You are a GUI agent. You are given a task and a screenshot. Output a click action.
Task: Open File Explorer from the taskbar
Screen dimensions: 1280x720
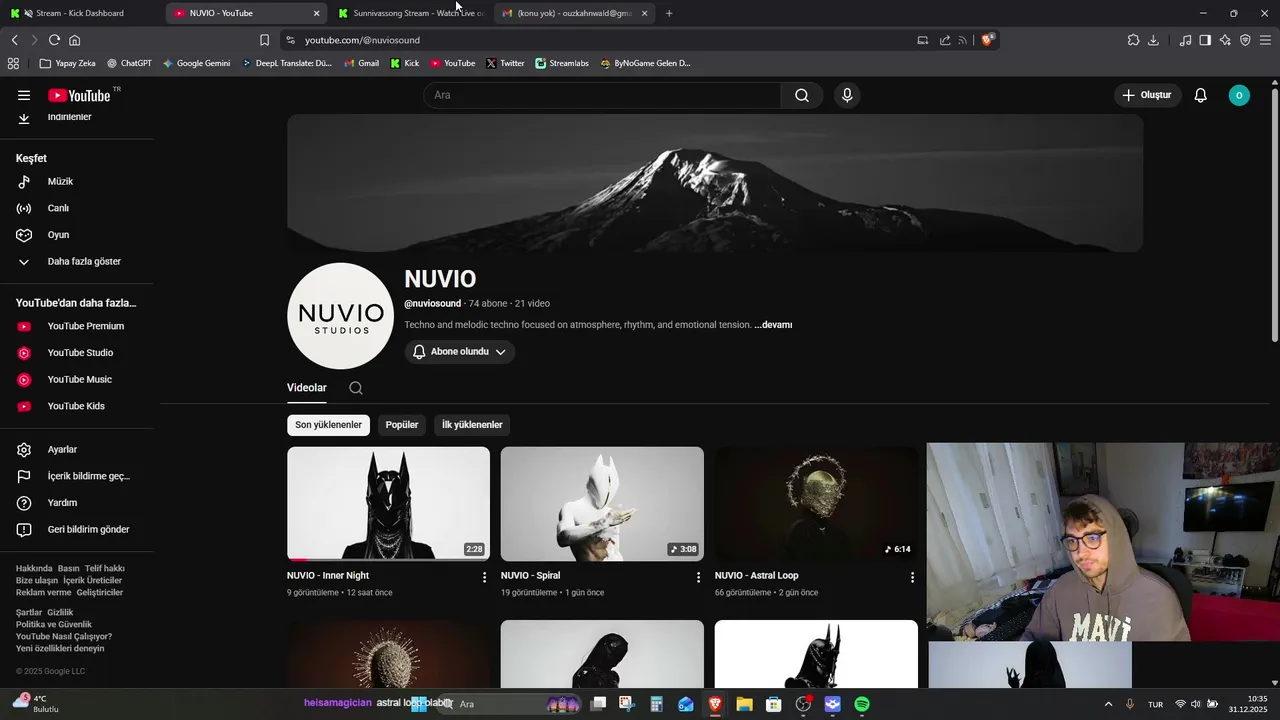[744, 704]
